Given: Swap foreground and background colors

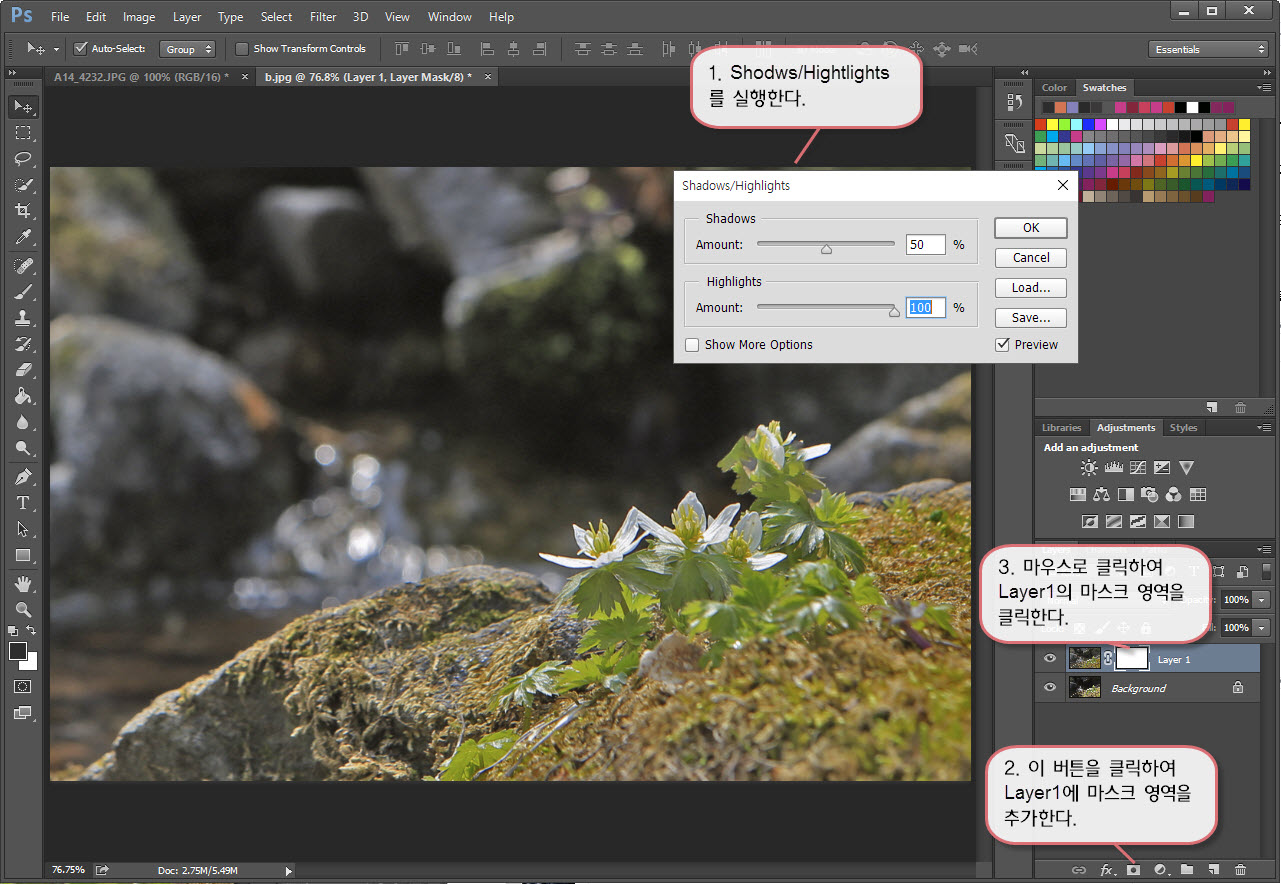Looking at the screenshot, I should (32, 631).
